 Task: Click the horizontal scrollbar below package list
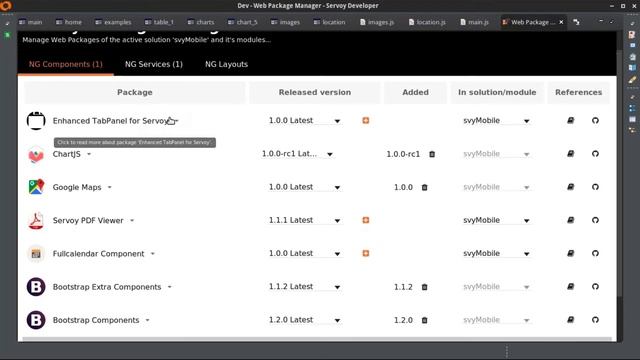point(317,339)
